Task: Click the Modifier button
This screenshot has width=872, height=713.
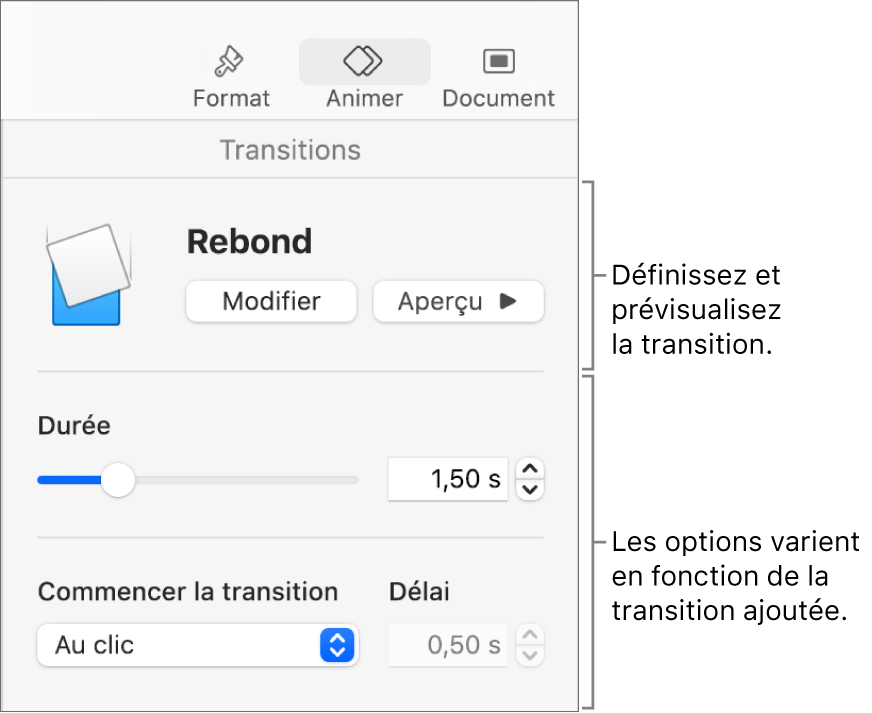Action: [x=271, y=301]
